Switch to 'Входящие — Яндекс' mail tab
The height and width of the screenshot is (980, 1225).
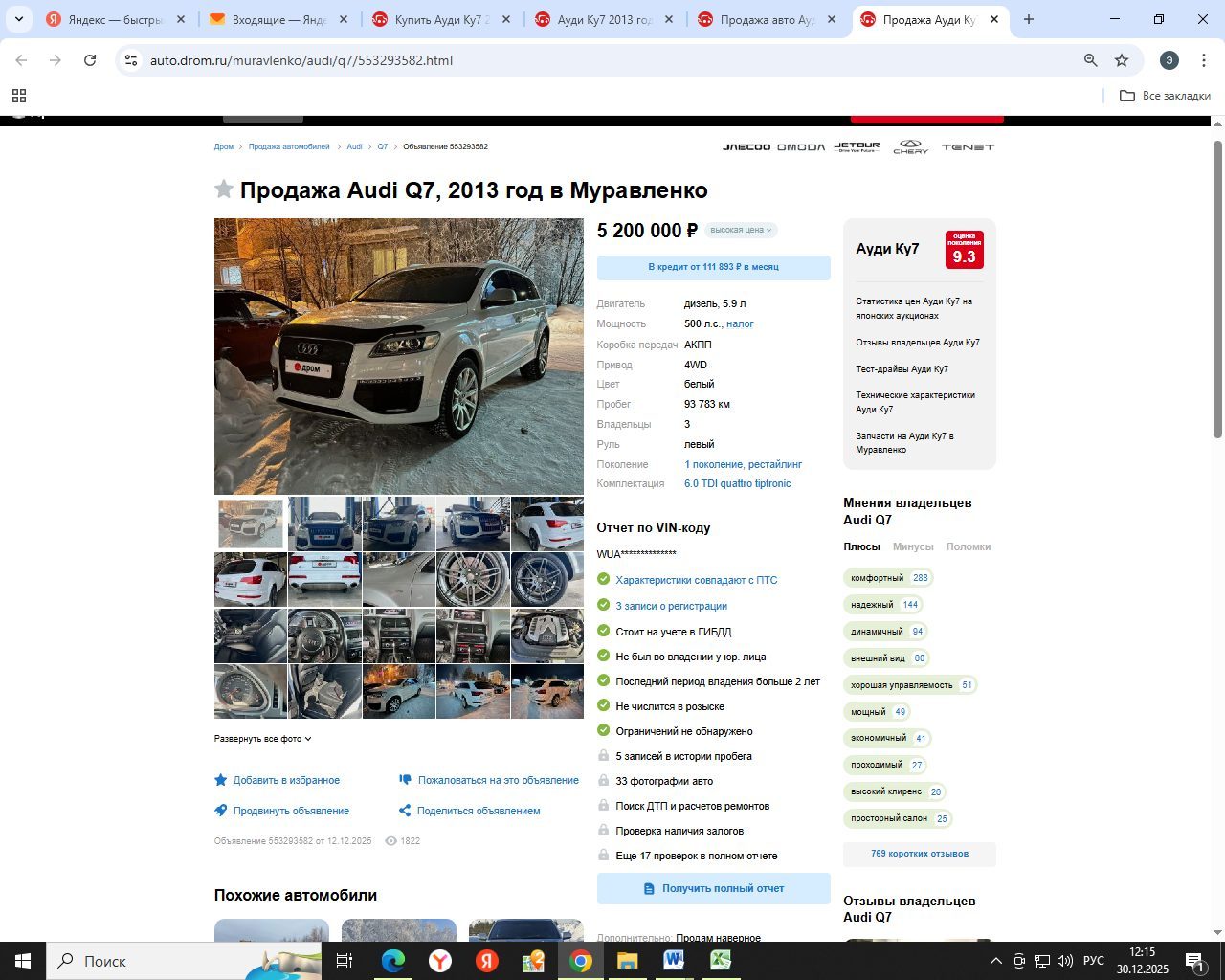click(279, 19)
